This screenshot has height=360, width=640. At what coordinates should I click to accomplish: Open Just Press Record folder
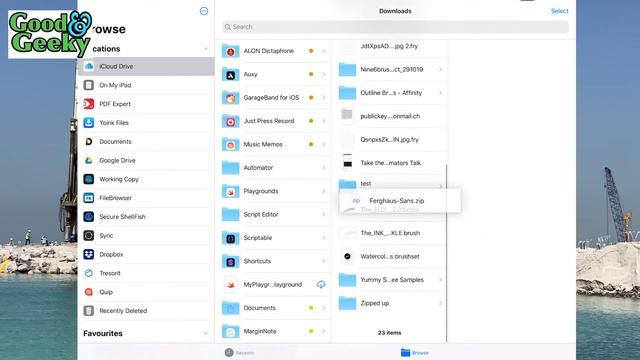(274, 121)
